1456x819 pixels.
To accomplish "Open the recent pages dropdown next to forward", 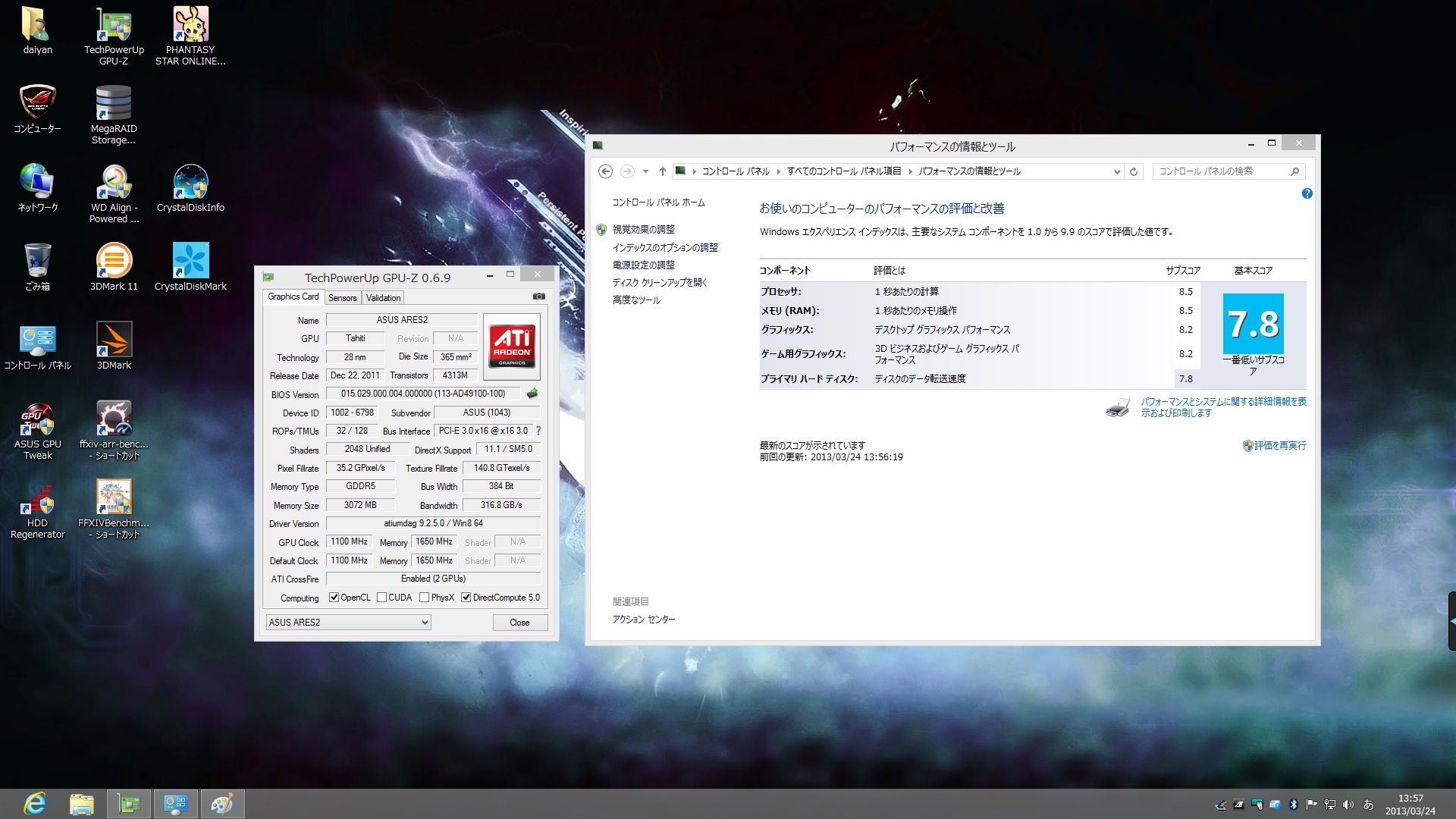I will tap(645, 171).
